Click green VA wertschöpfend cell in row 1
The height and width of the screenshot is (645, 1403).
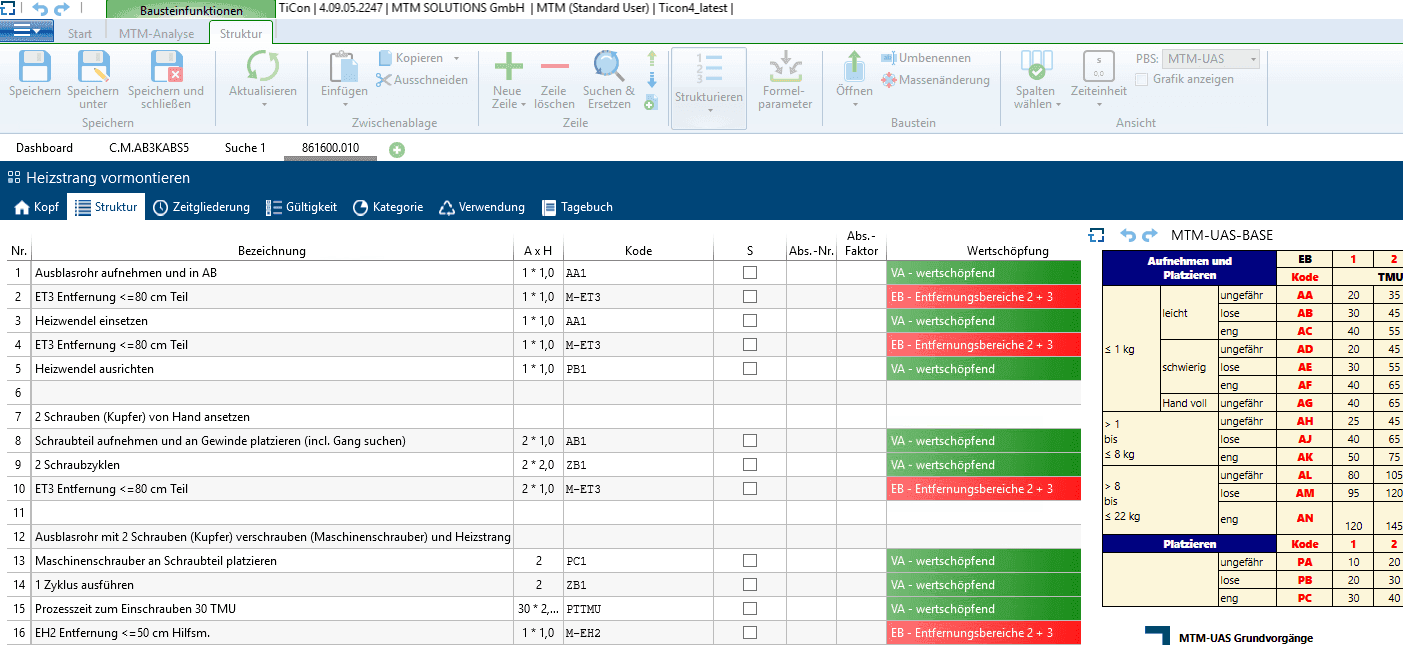(983, 273)
